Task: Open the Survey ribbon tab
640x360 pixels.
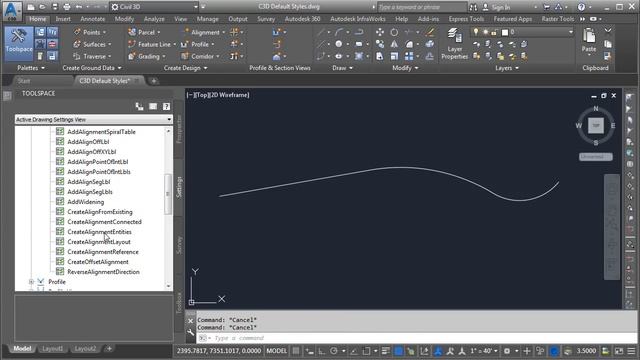Action: click(x=266, y=19)
